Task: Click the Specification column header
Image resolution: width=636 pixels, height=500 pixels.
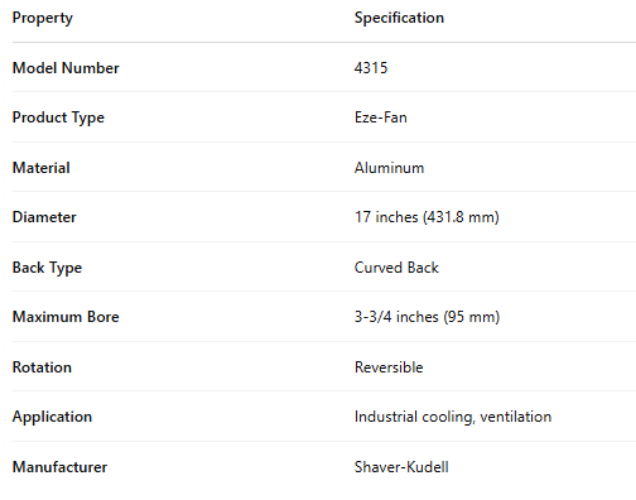Action: click(399, 18)
